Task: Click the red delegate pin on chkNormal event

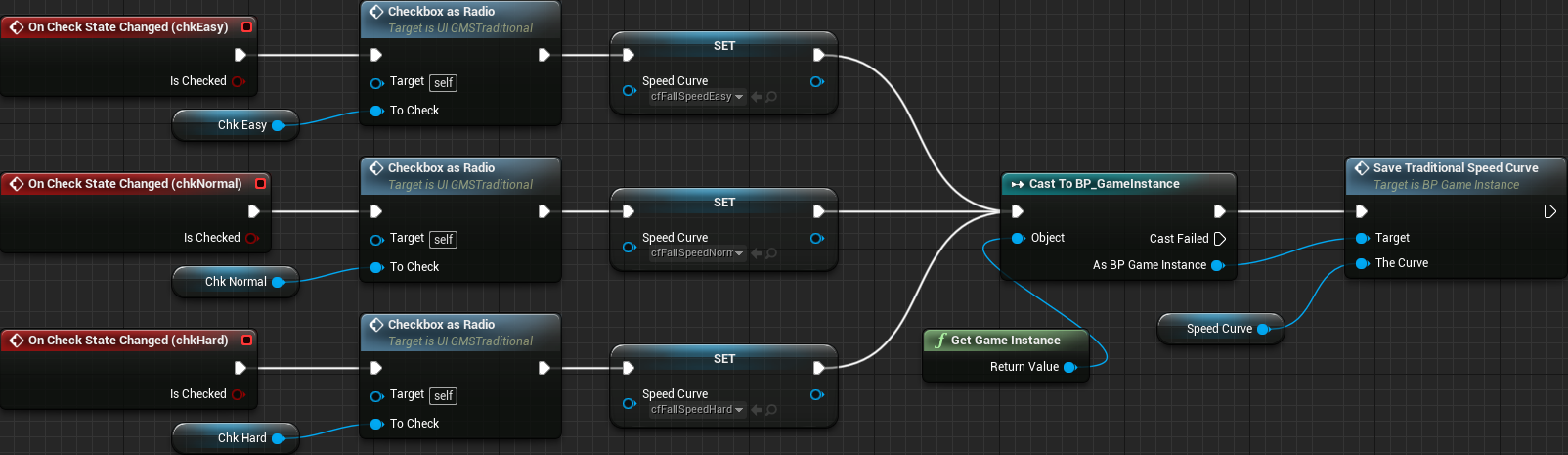Action: click(x=260, y=184)
